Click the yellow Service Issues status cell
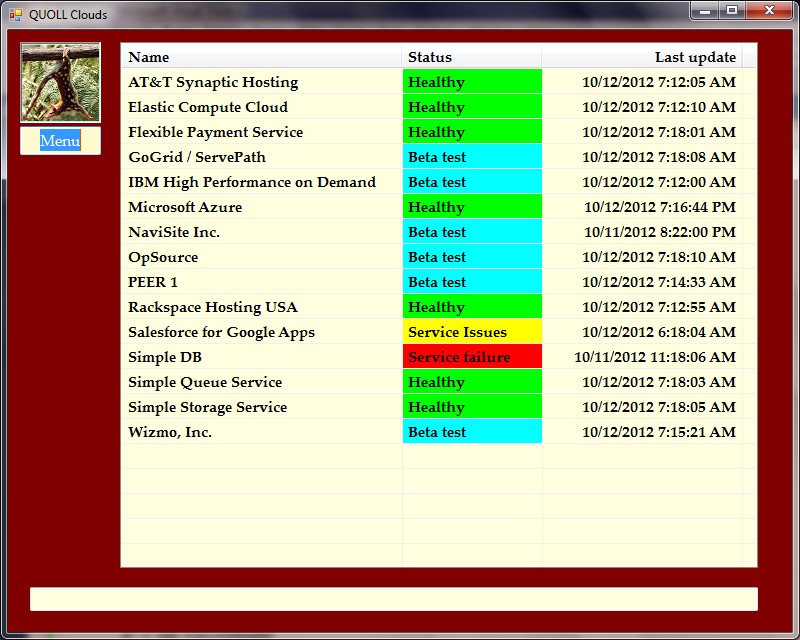Screen dimensions: 800x640 472,332
